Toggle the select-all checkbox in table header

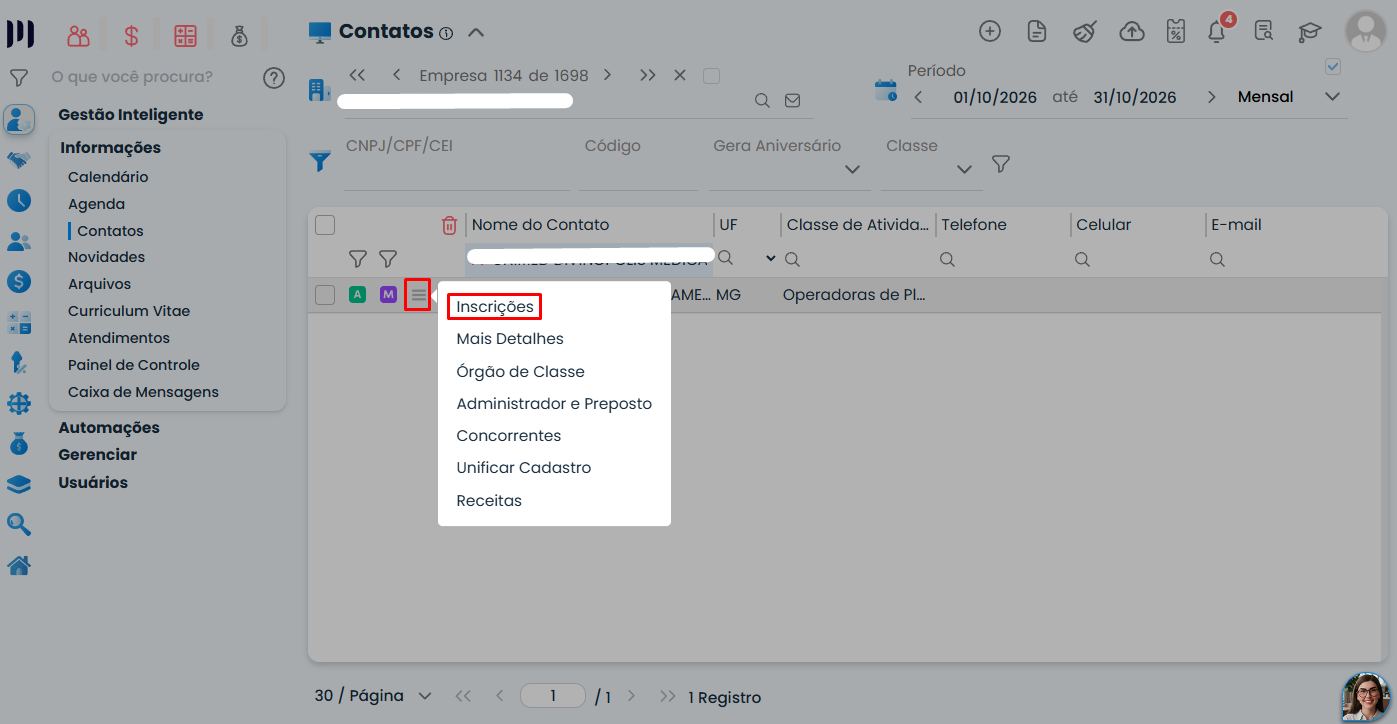pos(325,225)
